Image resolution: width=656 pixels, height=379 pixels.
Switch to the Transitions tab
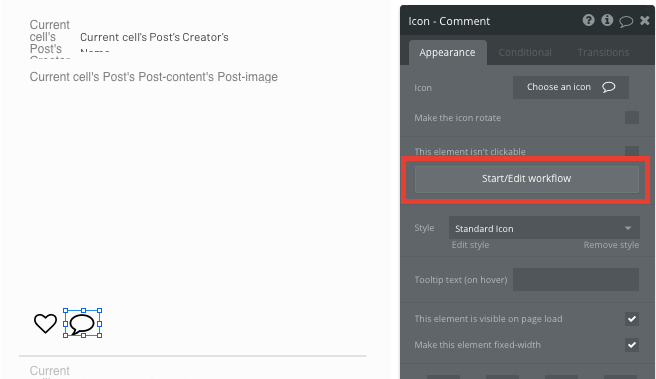pyautogui.click(x=603, y=53)
